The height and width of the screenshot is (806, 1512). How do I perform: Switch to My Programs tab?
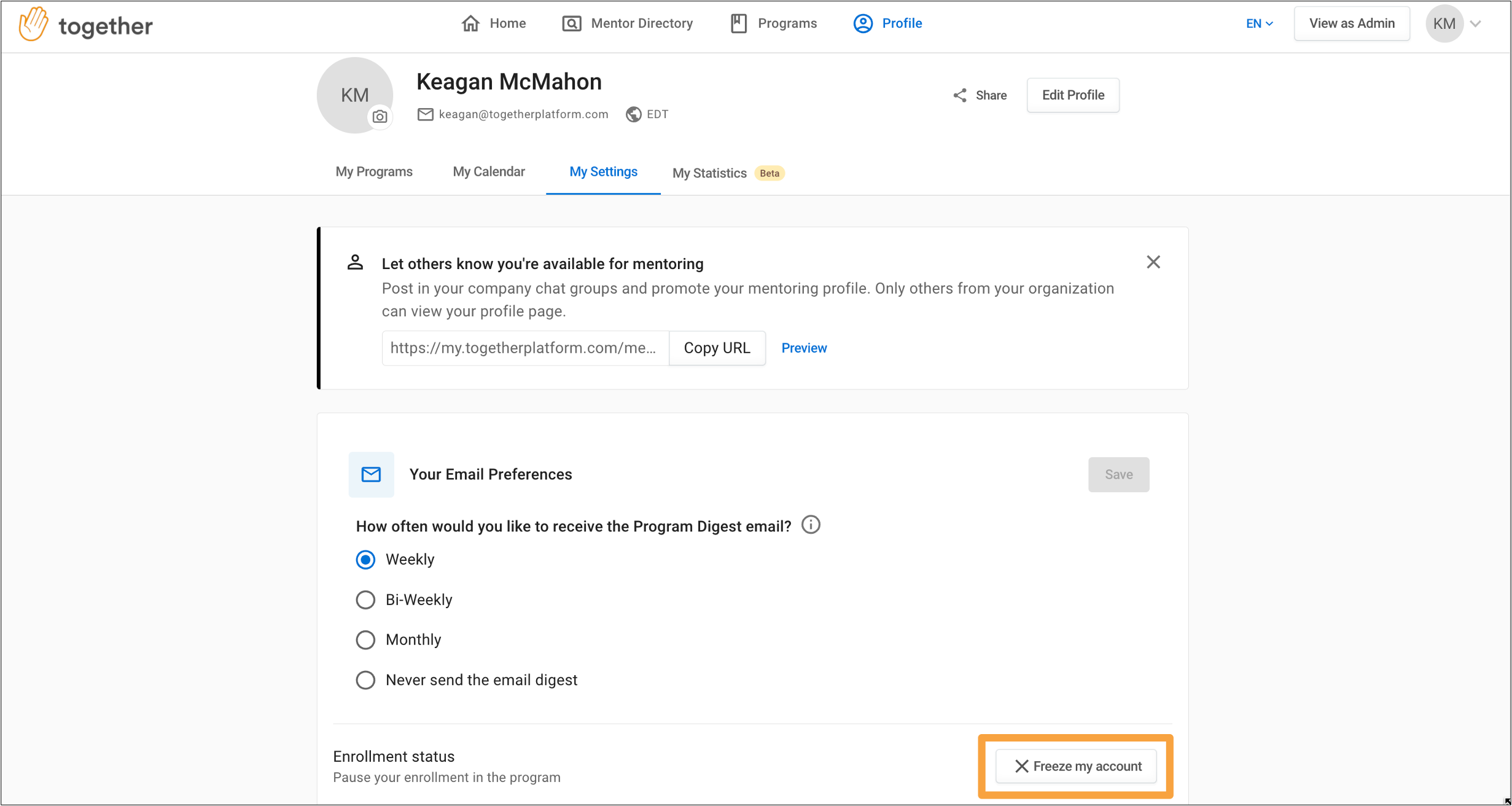[374, 172]
